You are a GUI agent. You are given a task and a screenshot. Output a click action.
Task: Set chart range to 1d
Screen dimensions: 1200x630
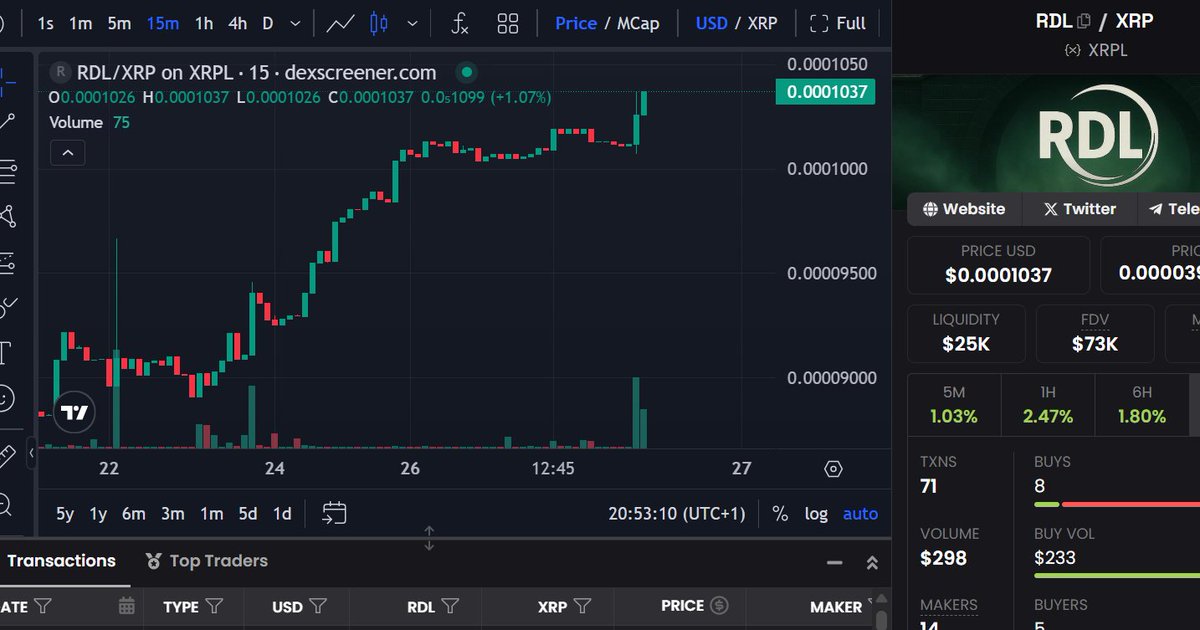coord(283,514)
